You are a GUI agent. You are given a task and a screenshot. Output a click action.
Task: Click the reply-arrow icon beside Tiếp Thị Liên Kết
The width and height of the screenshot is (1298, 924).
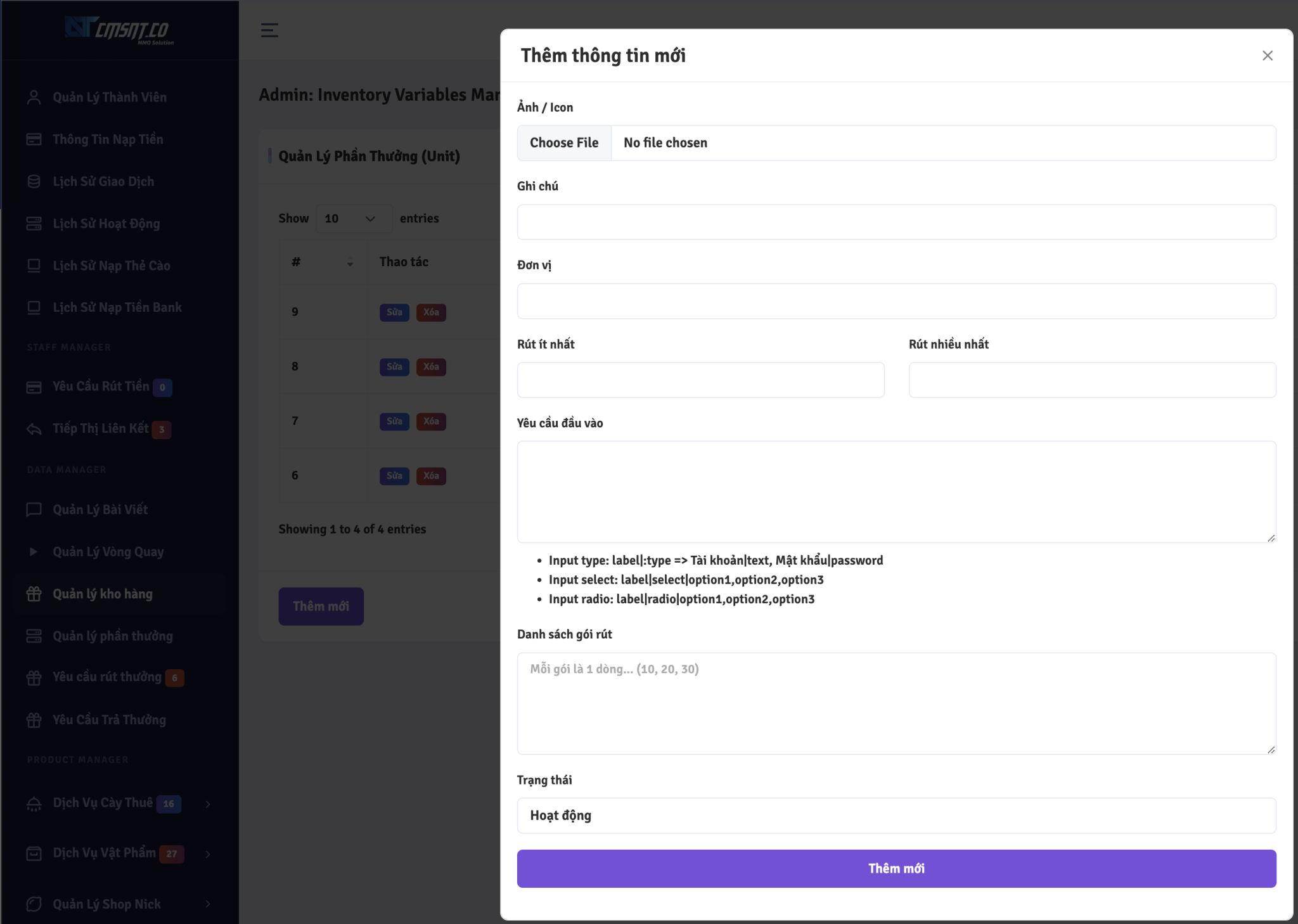34,429
